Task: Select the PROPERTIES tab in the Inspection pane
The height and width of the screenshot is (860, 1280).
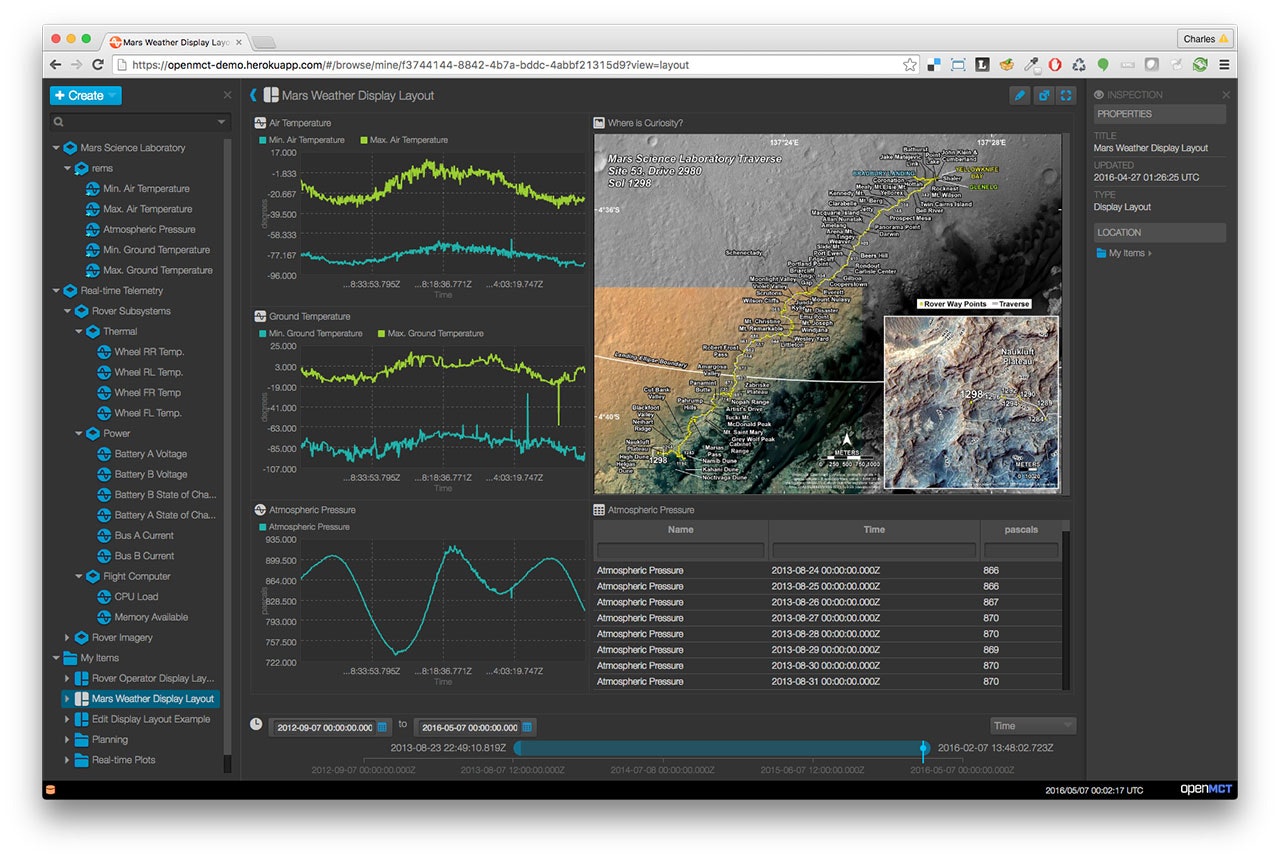Action: pos(1159,114)
